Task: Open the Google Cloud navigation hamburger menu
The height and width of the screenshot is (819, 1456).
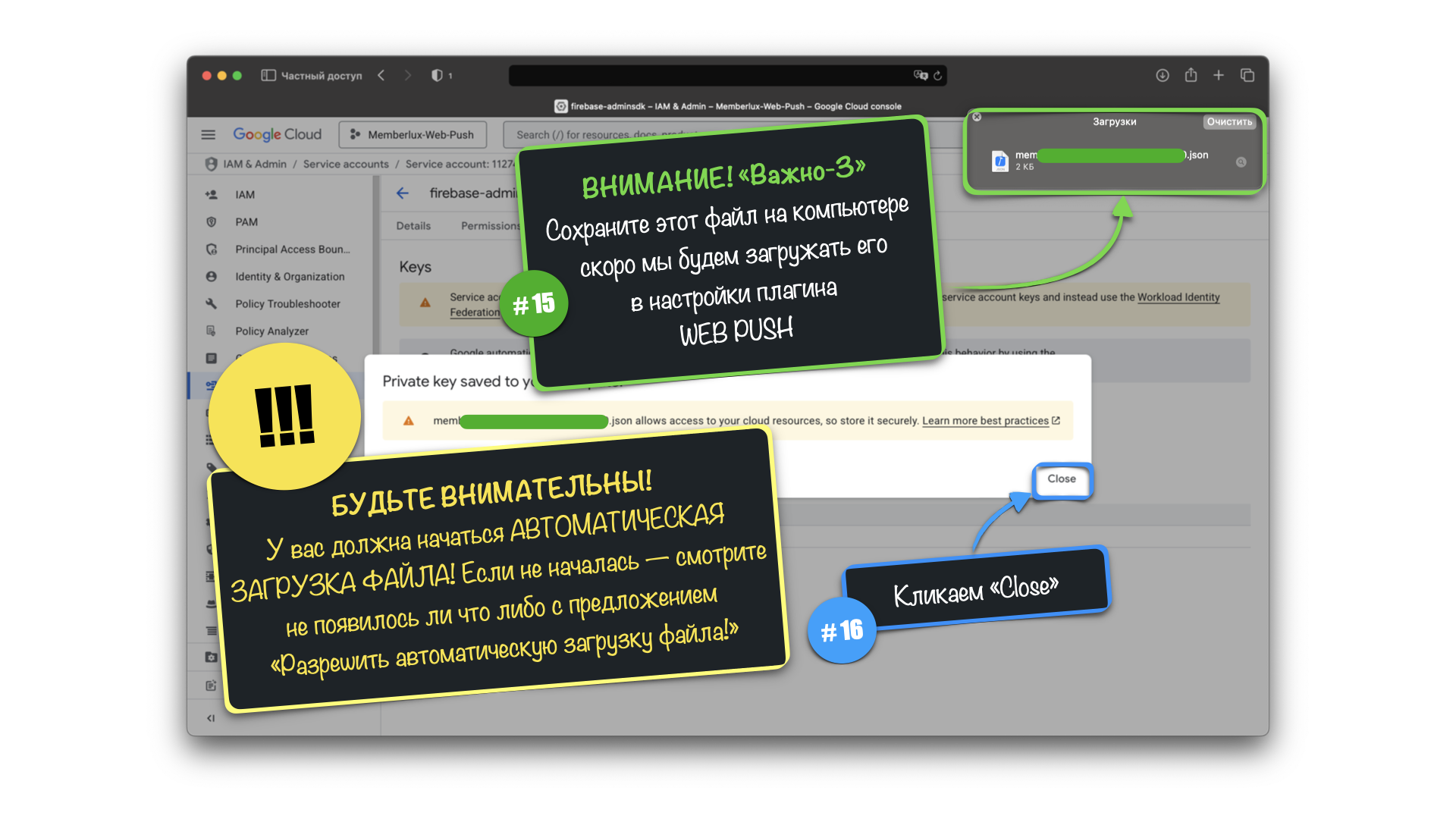Action: 208,134
